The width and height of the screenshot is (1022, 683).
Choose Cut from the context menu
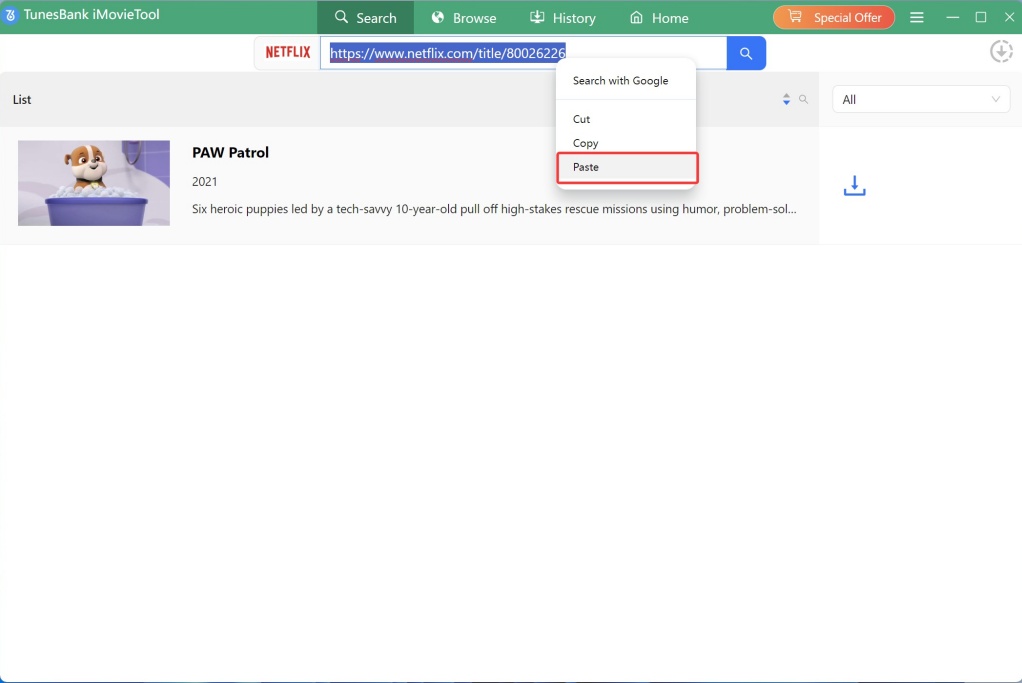pyautogui.click(x=582, y=119)
